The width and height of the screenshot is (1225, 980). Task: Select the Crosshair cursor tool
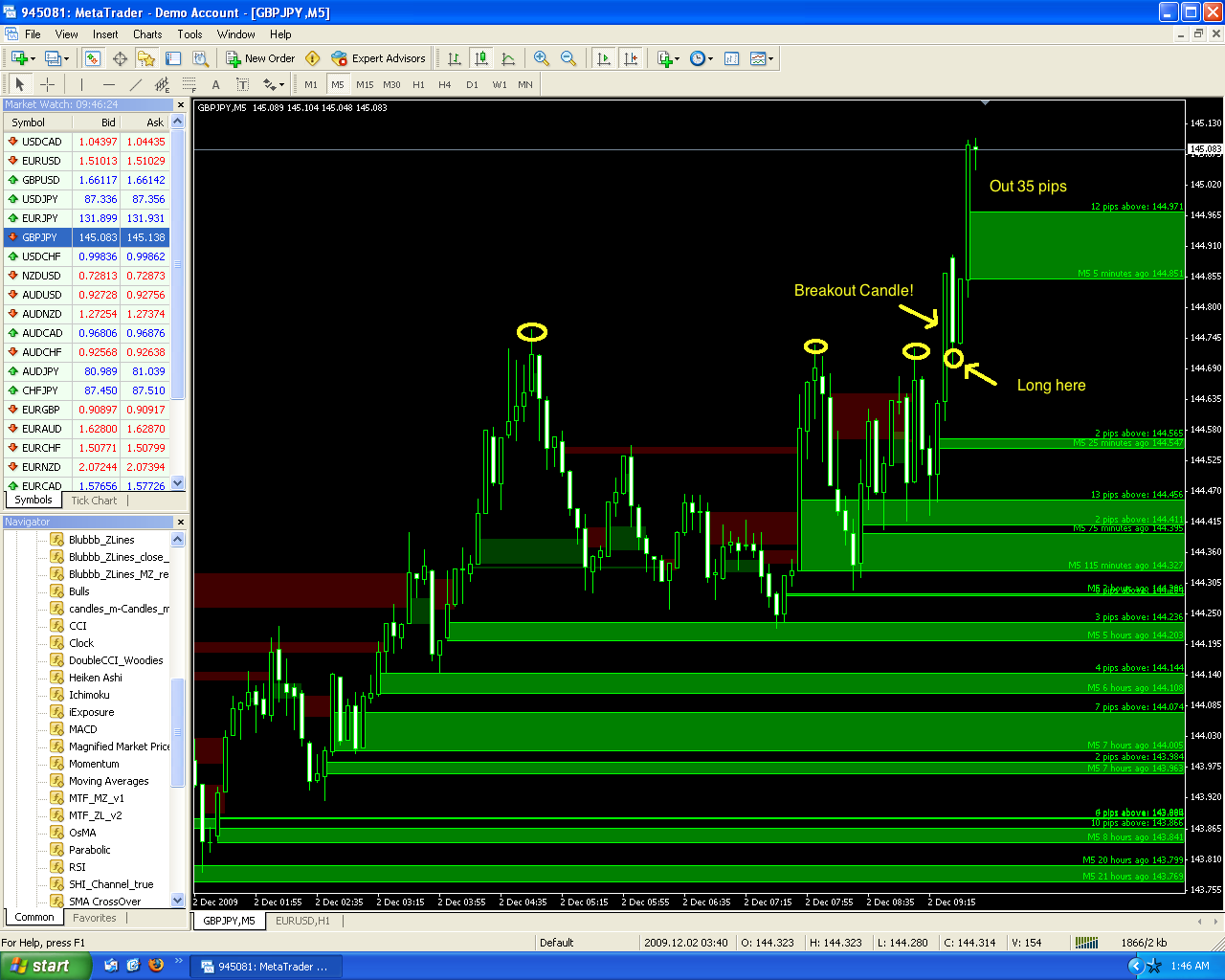point(47,84)
